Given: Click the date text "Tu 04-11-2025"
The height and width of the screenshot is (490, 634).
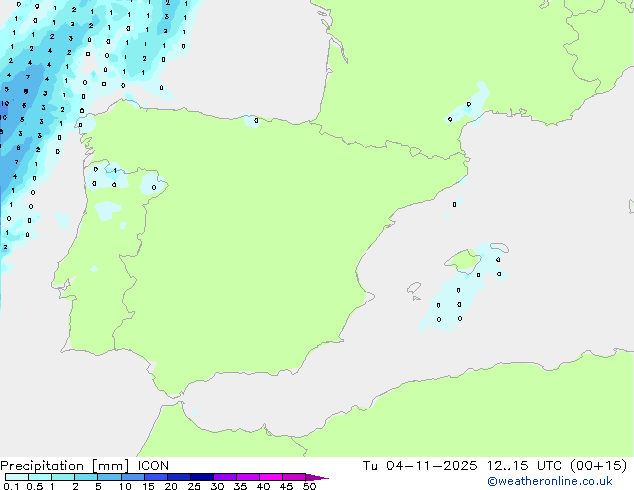Looking at the screenshot, I should [420, 466].
